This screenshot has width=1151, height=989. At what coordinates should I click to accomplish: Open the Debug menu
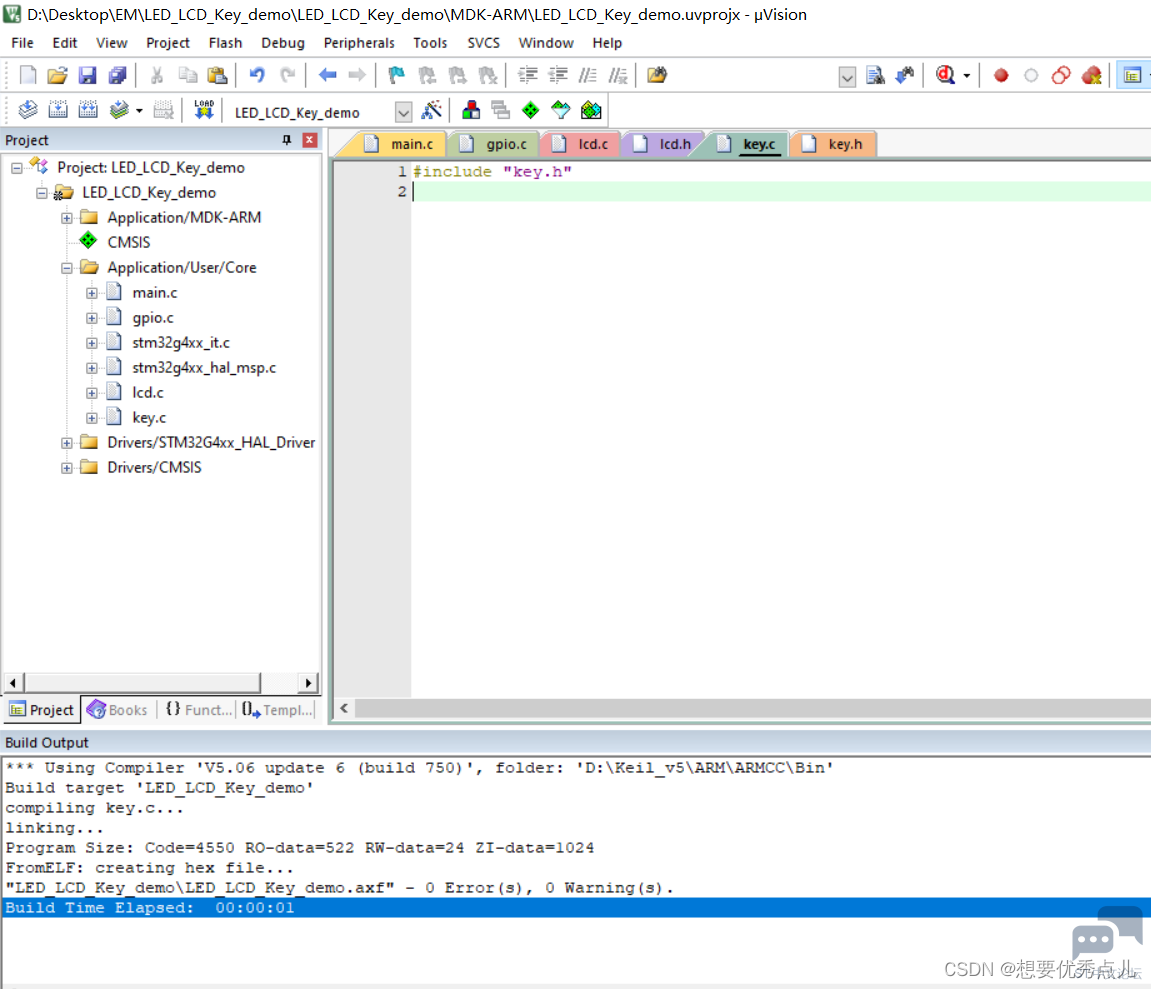click(283, 43)
